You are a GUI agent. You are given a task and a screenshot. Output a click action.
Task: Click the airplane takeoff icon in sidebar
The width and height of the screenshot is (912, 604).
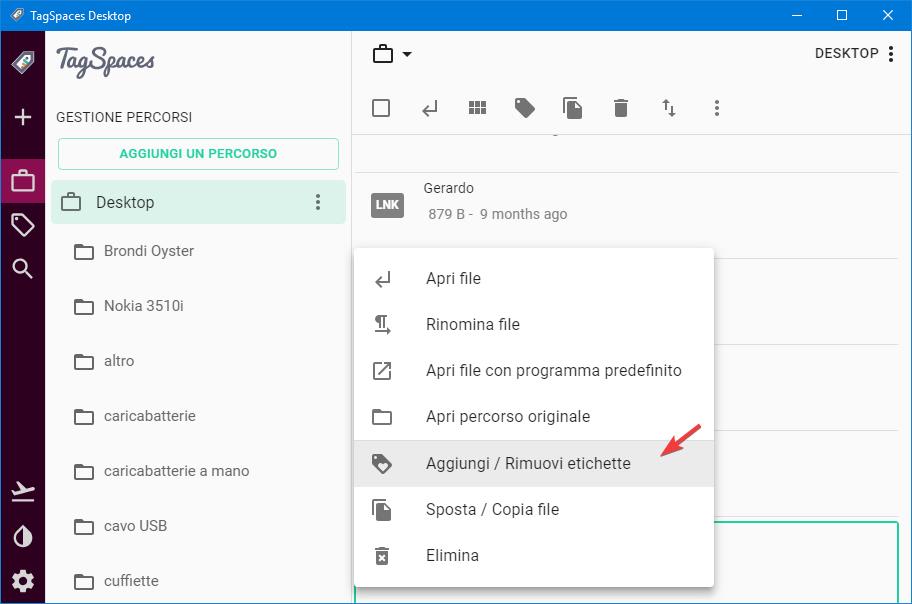click(x=23, y=492)
